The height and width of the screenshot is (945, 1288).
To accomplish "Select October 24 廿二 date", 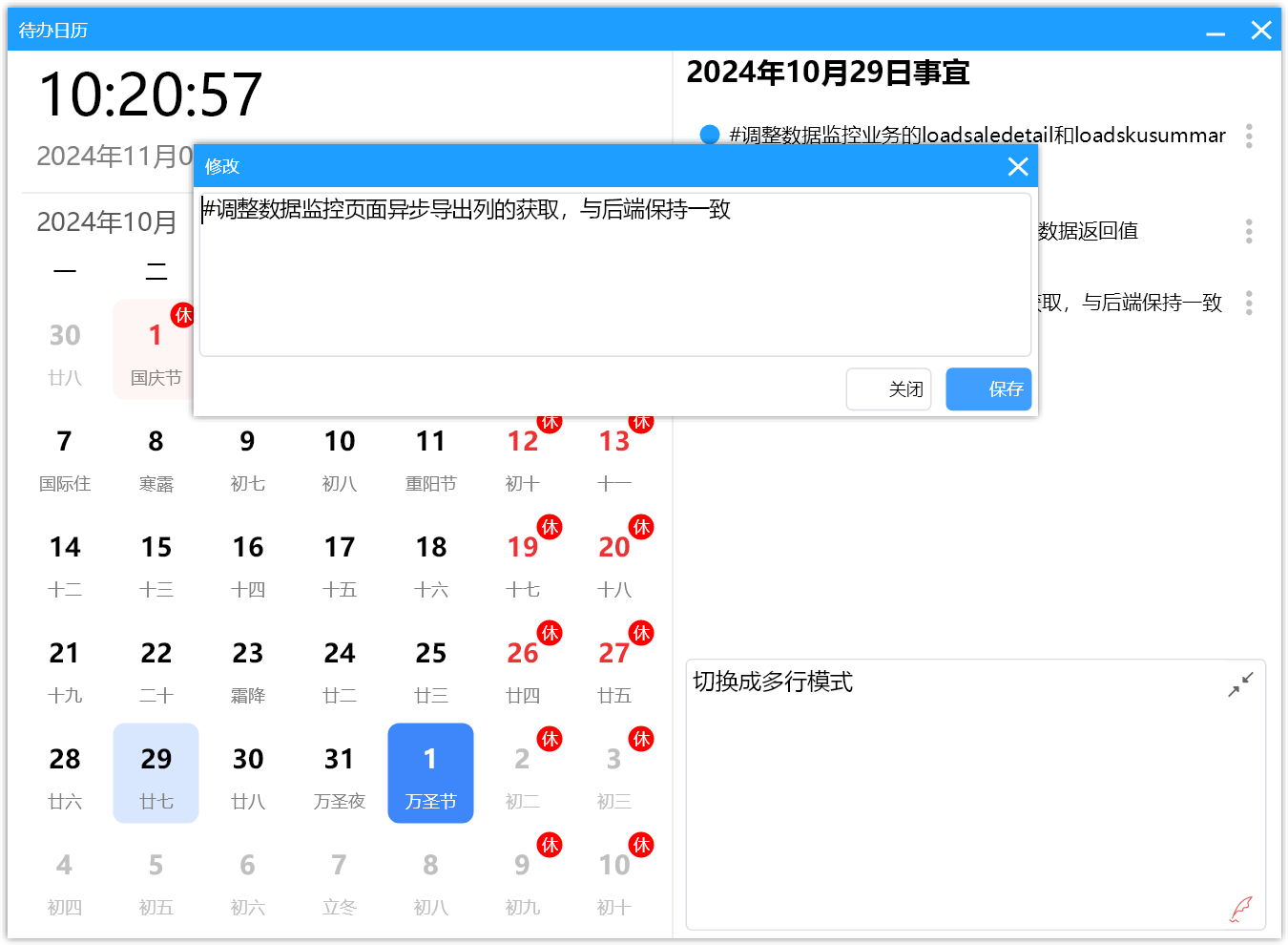I will click(x=340, y=667).
